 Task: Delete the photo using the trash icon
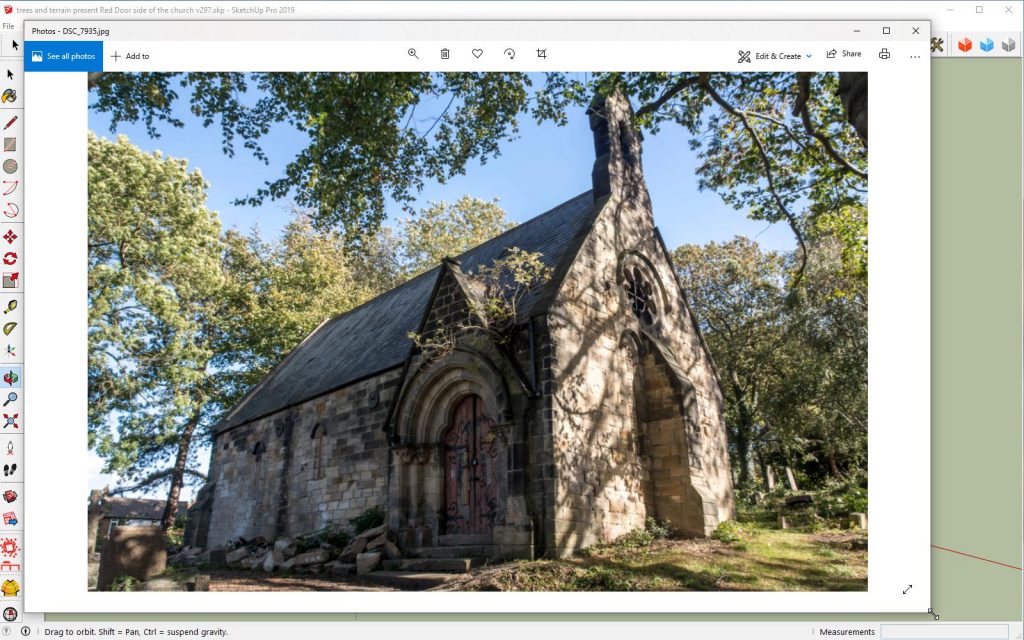point(445,54)
